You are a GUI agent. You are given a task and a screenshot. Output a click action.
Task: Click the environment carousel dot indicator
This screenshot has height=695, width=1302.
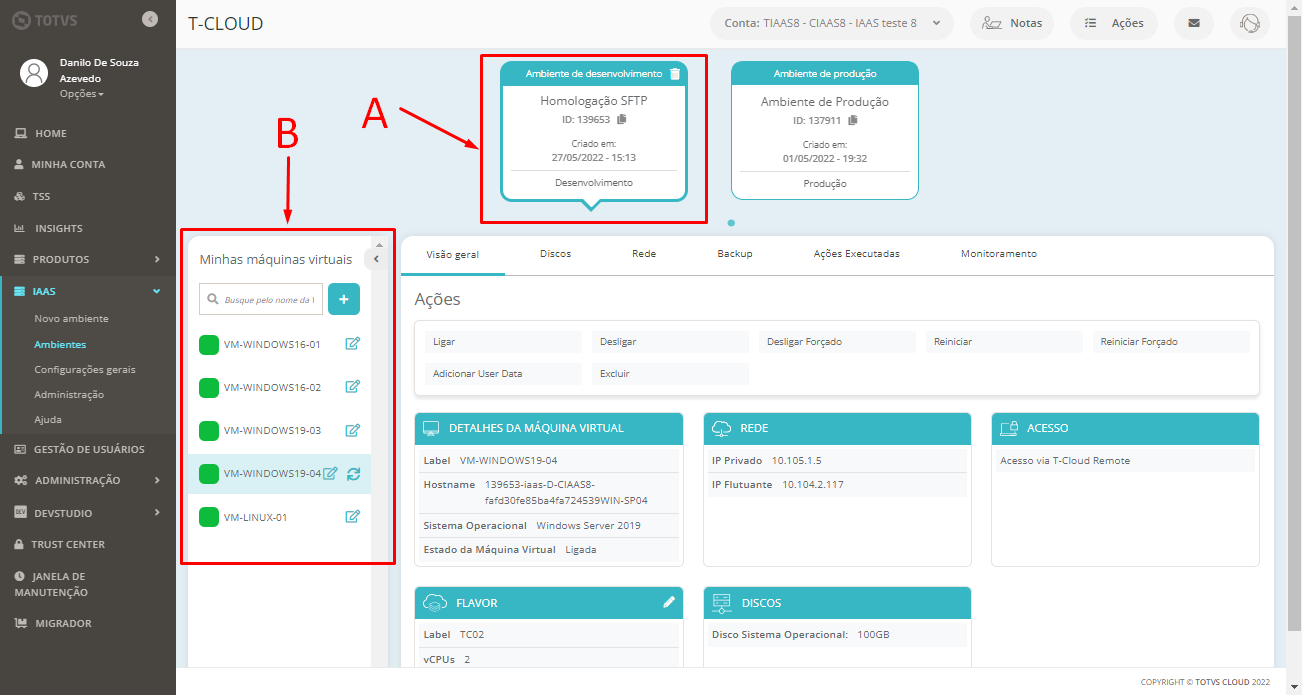731,223
